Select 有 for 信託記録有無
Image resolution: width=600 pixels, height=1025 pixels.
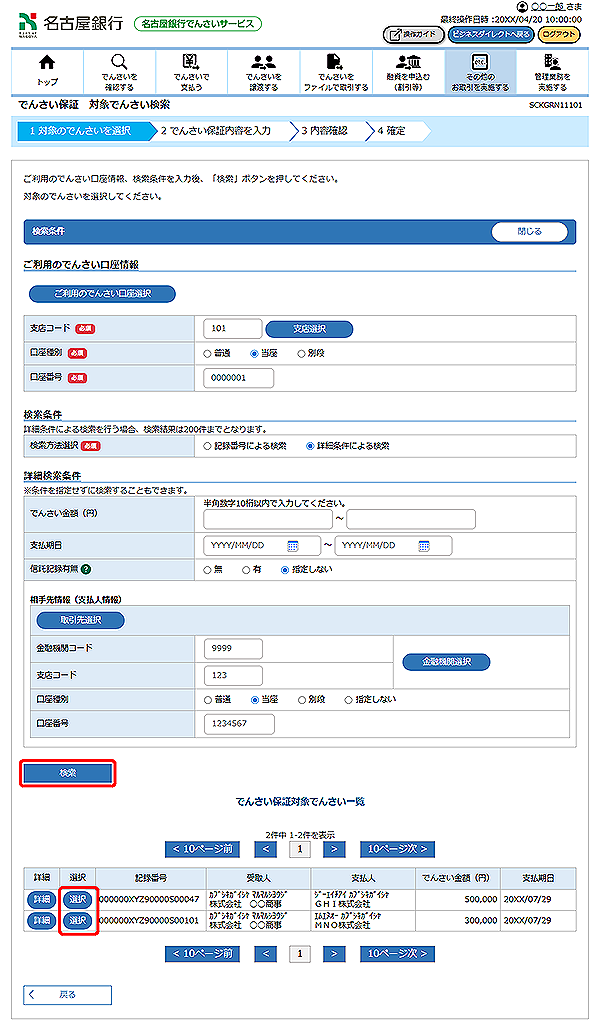[245, 569]
